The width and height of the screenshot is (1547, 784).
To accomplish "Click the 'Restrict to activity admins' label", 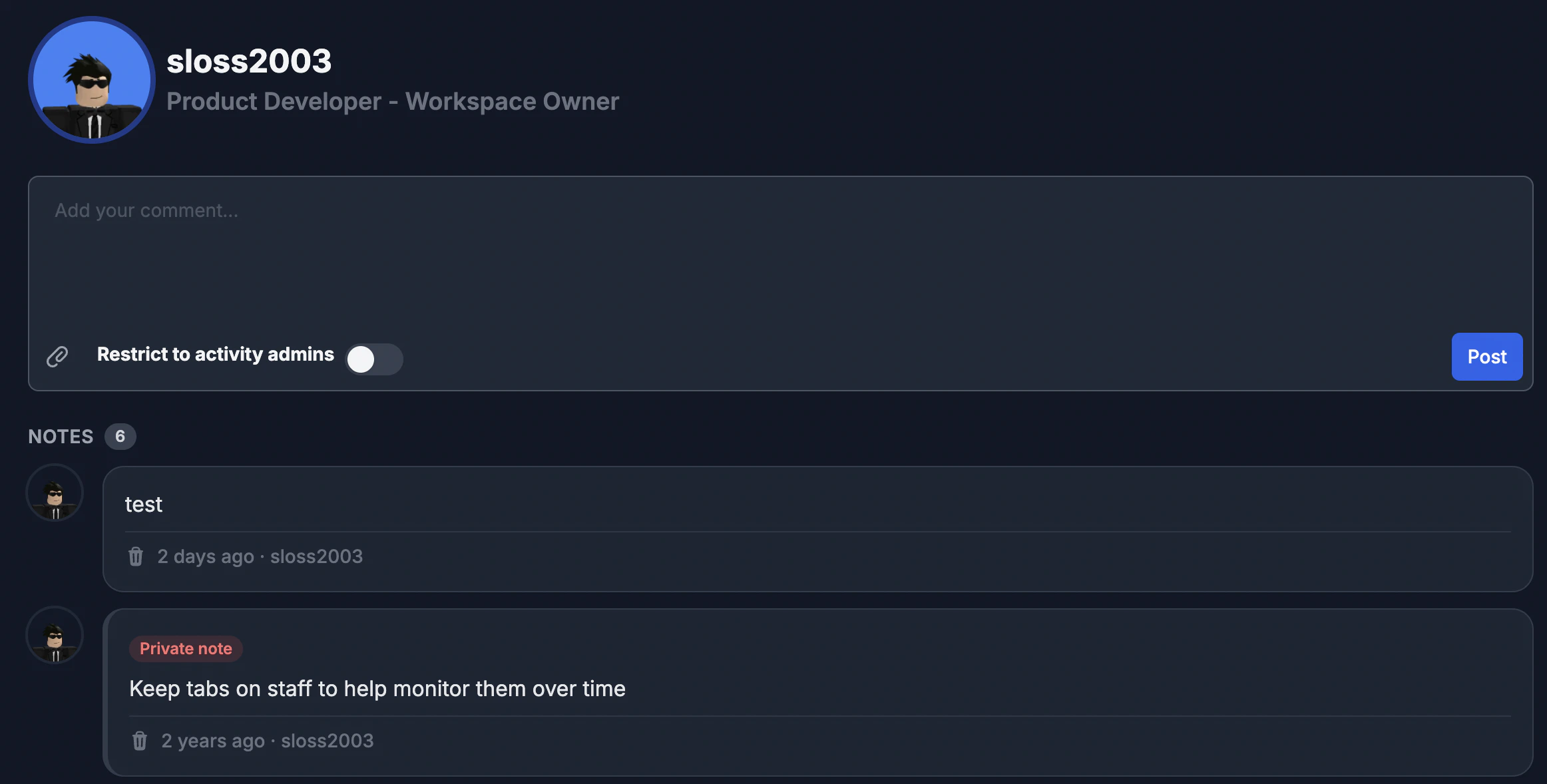I will [216, 354].
